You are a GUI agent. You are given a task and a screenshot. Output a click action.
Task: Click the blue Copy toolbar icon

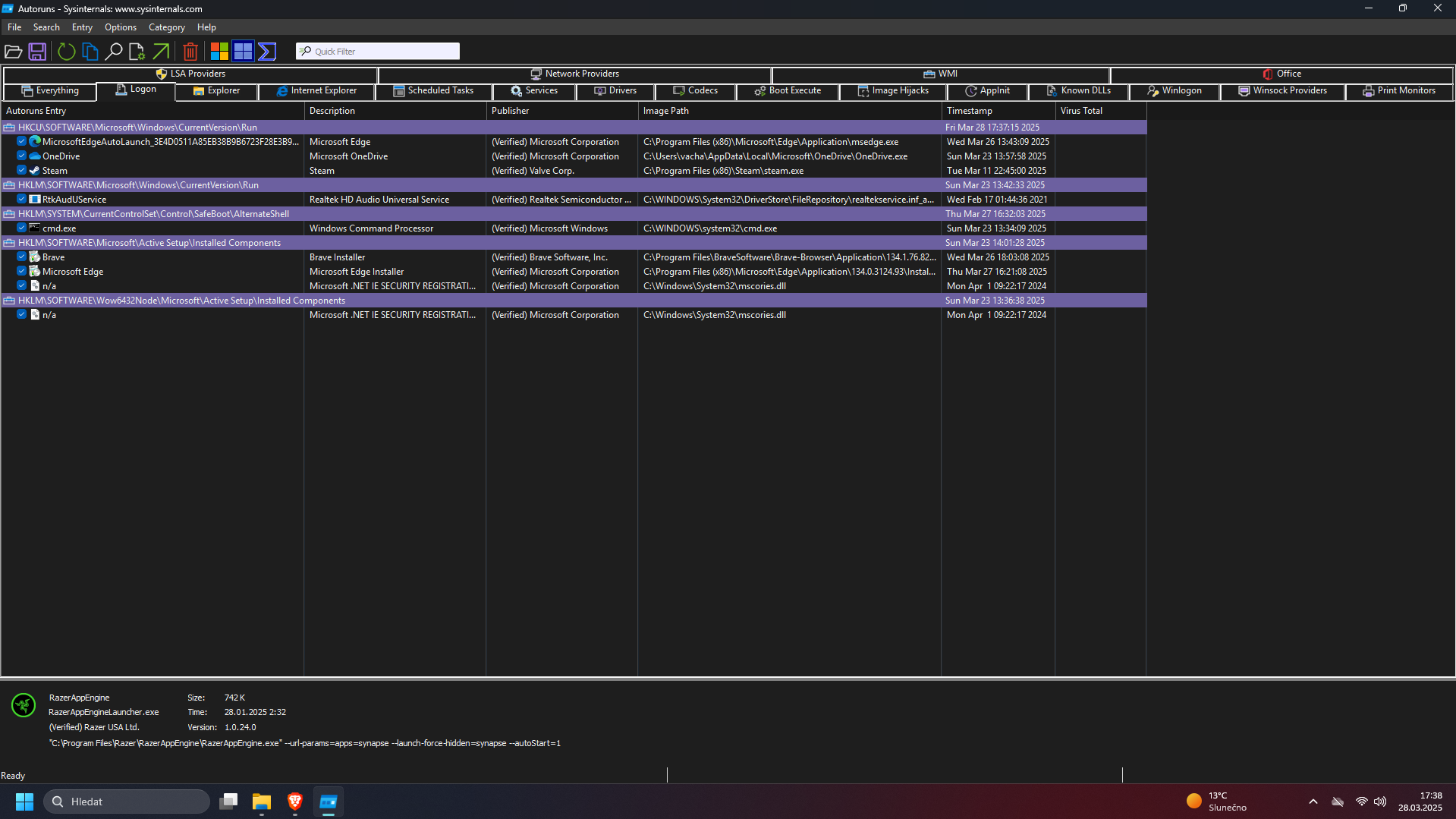tap(90, 52)
